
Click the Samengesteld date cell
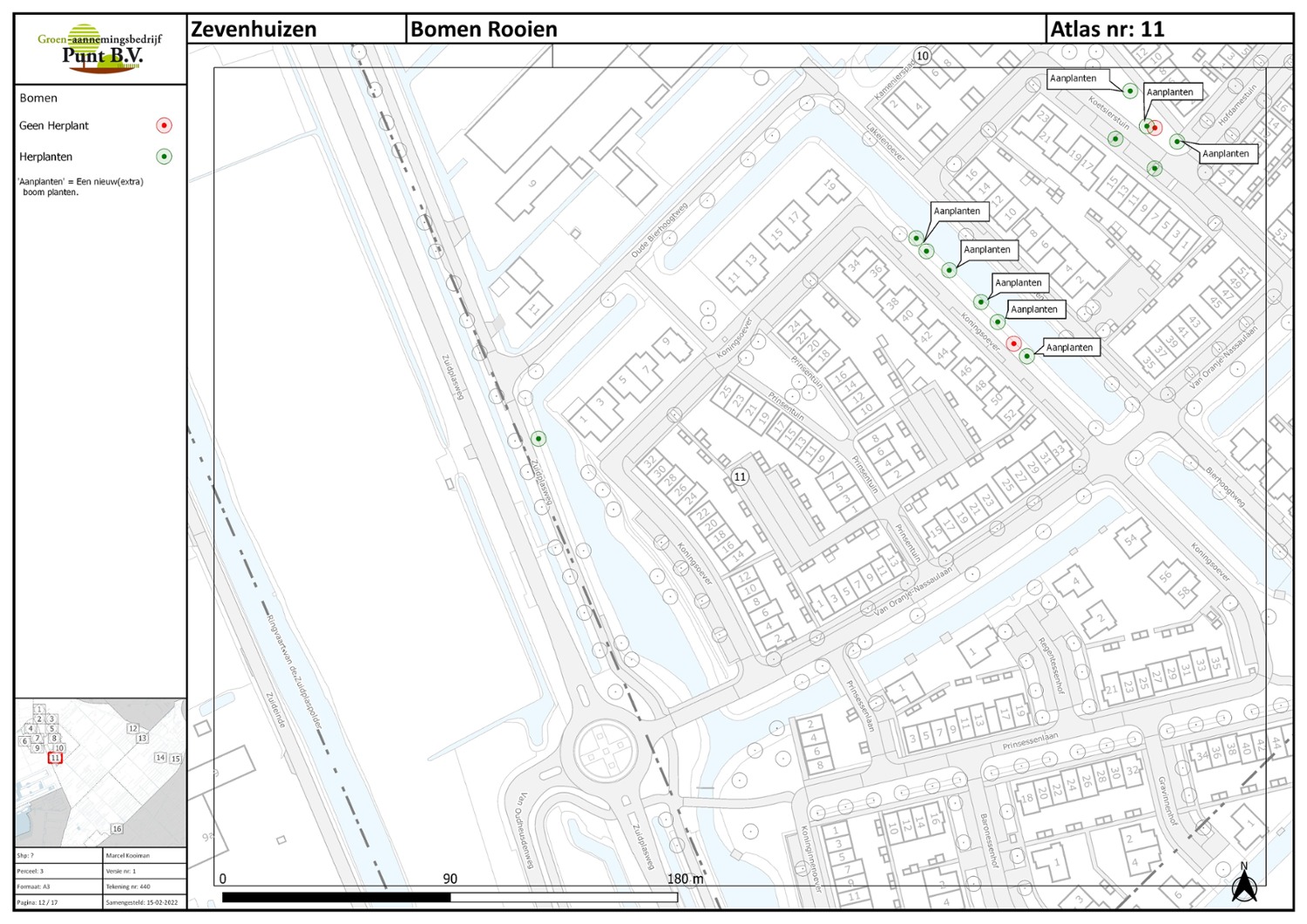click(144, 902)
